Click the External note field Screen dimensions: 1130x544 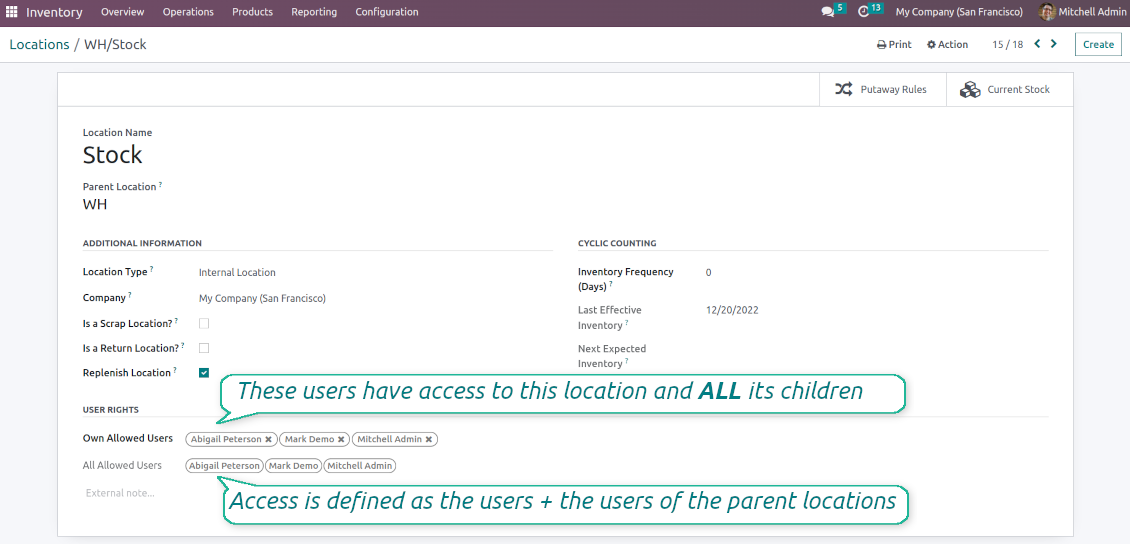pos(120,494)
